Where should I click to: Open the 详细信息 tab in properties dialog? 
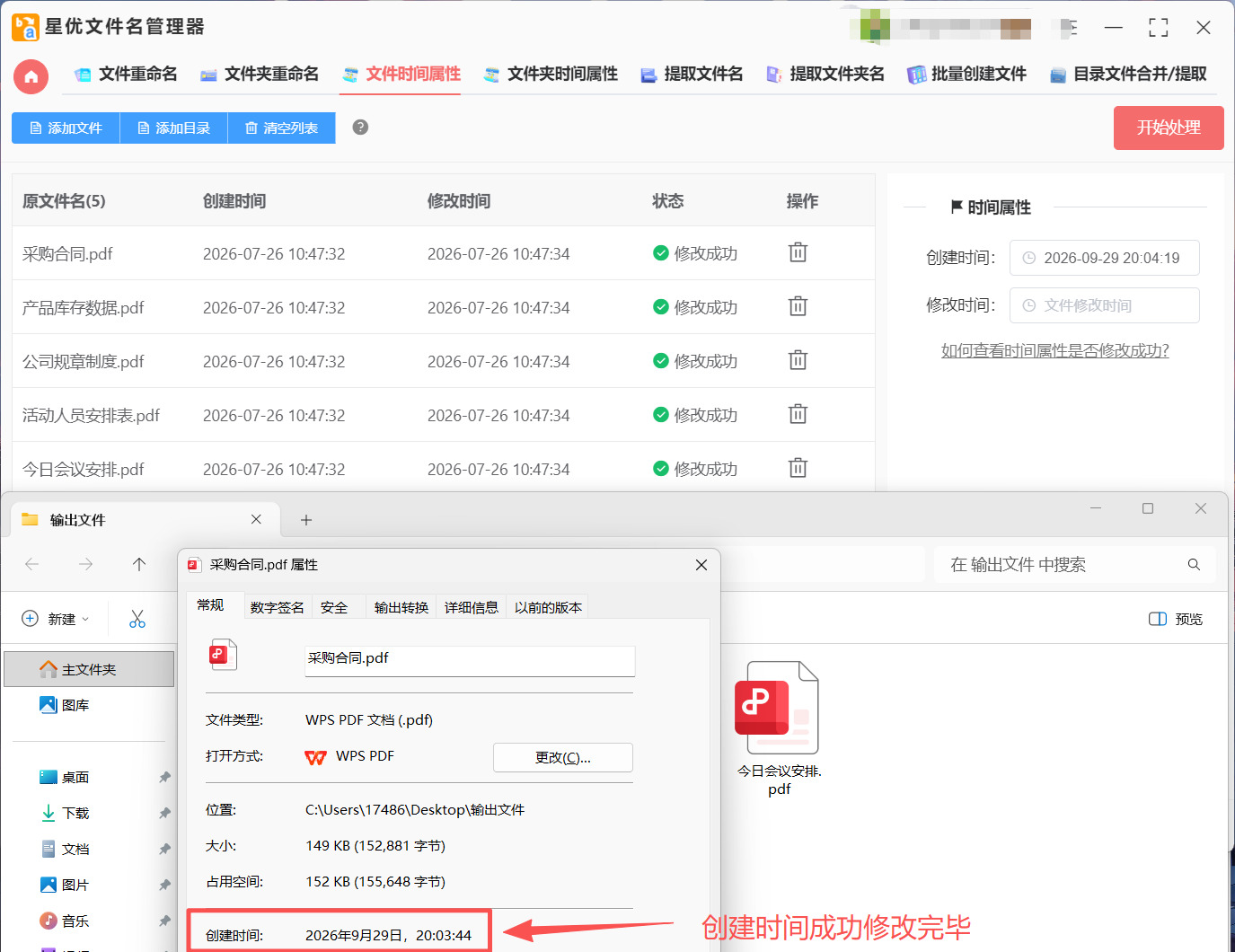(471, 607)
